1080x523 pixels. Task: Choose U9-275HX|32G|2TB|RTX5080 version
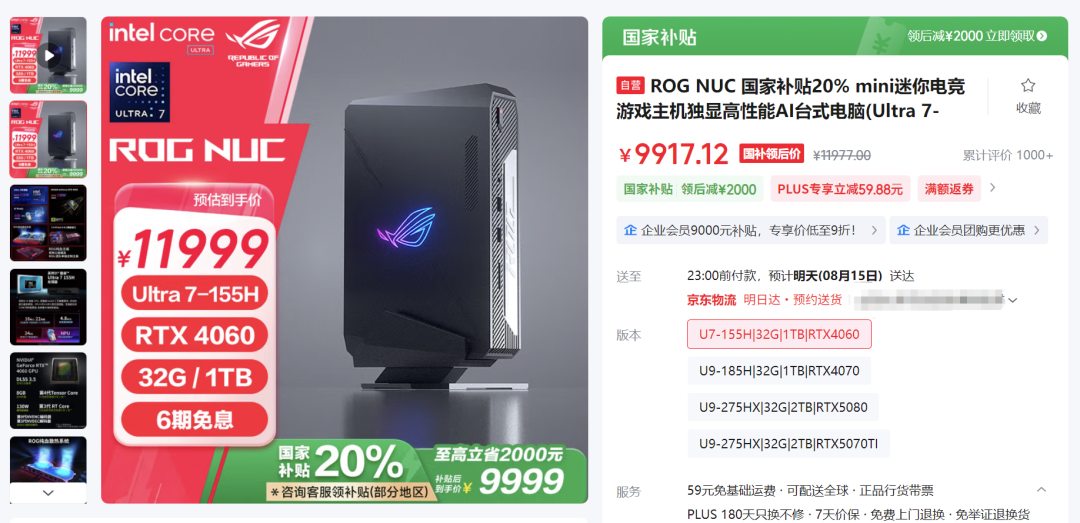[x=783, y=407]
